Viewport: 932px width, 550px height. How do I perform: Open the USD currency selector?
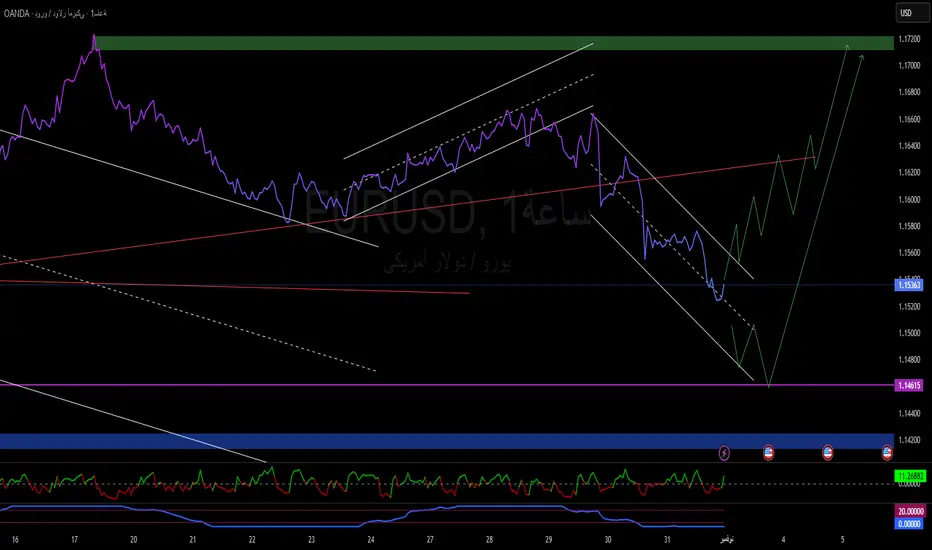(x=911, y=13)
